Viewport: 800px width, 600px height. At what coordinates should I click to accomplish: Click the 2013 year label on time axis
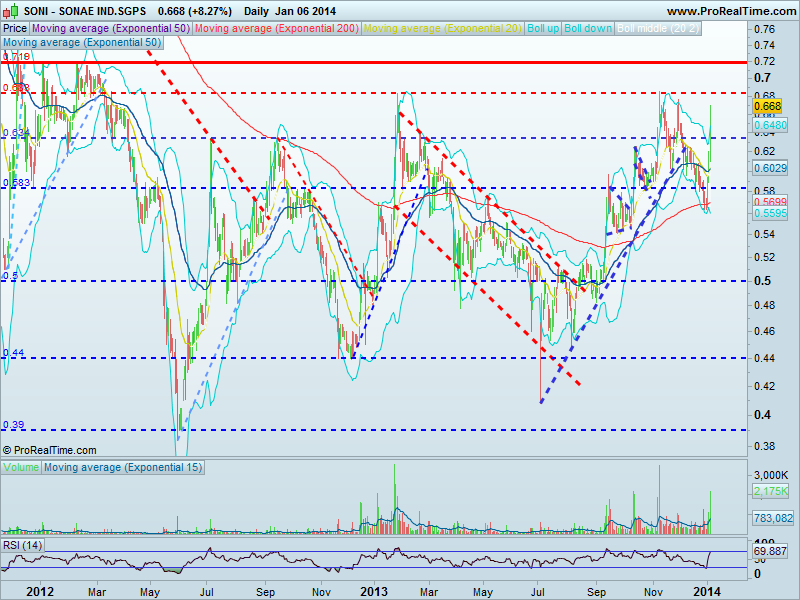[374, 591]
